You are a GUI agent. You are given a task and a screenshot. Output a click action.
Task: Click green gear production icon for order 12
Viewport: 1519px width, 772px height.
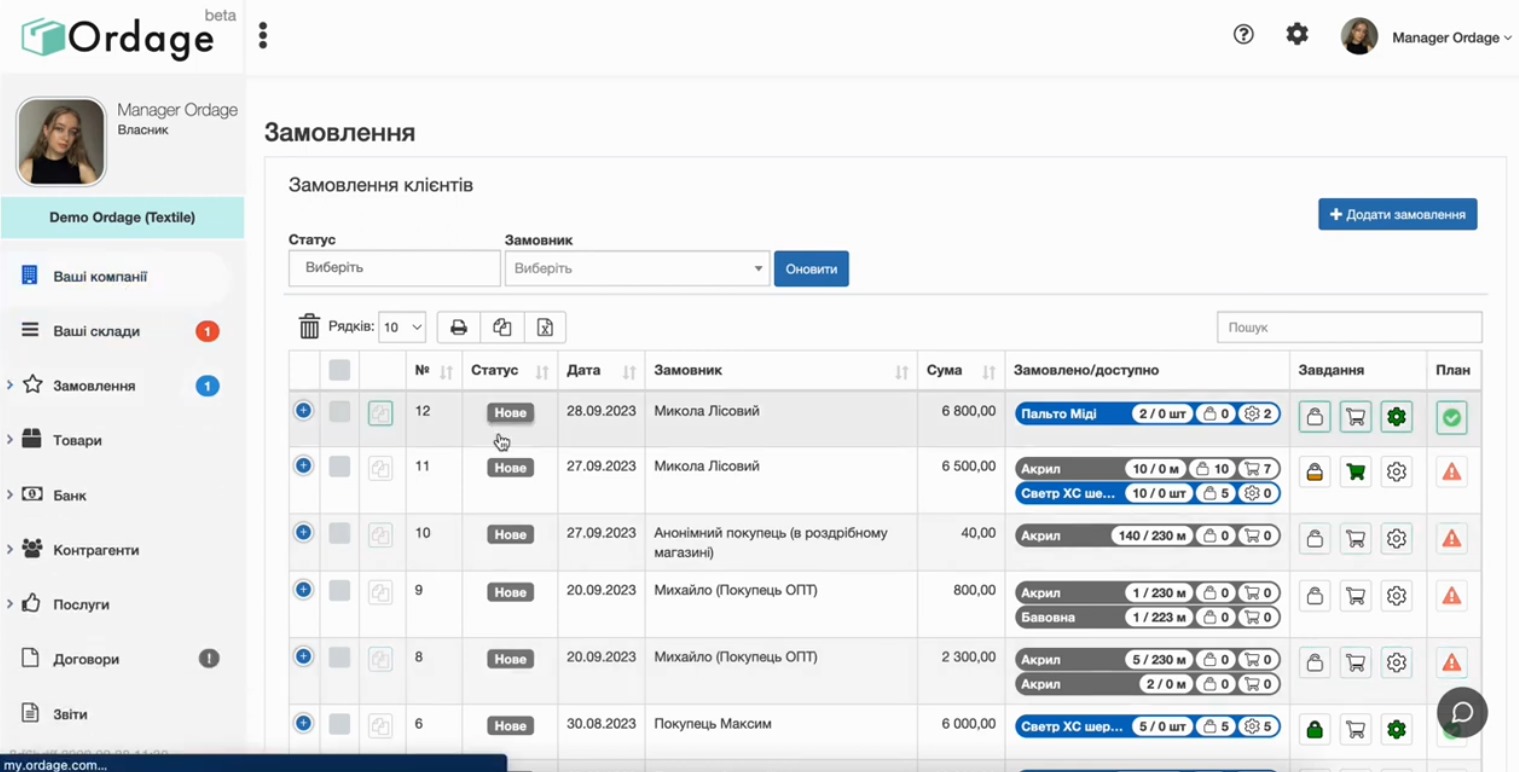1396,417
